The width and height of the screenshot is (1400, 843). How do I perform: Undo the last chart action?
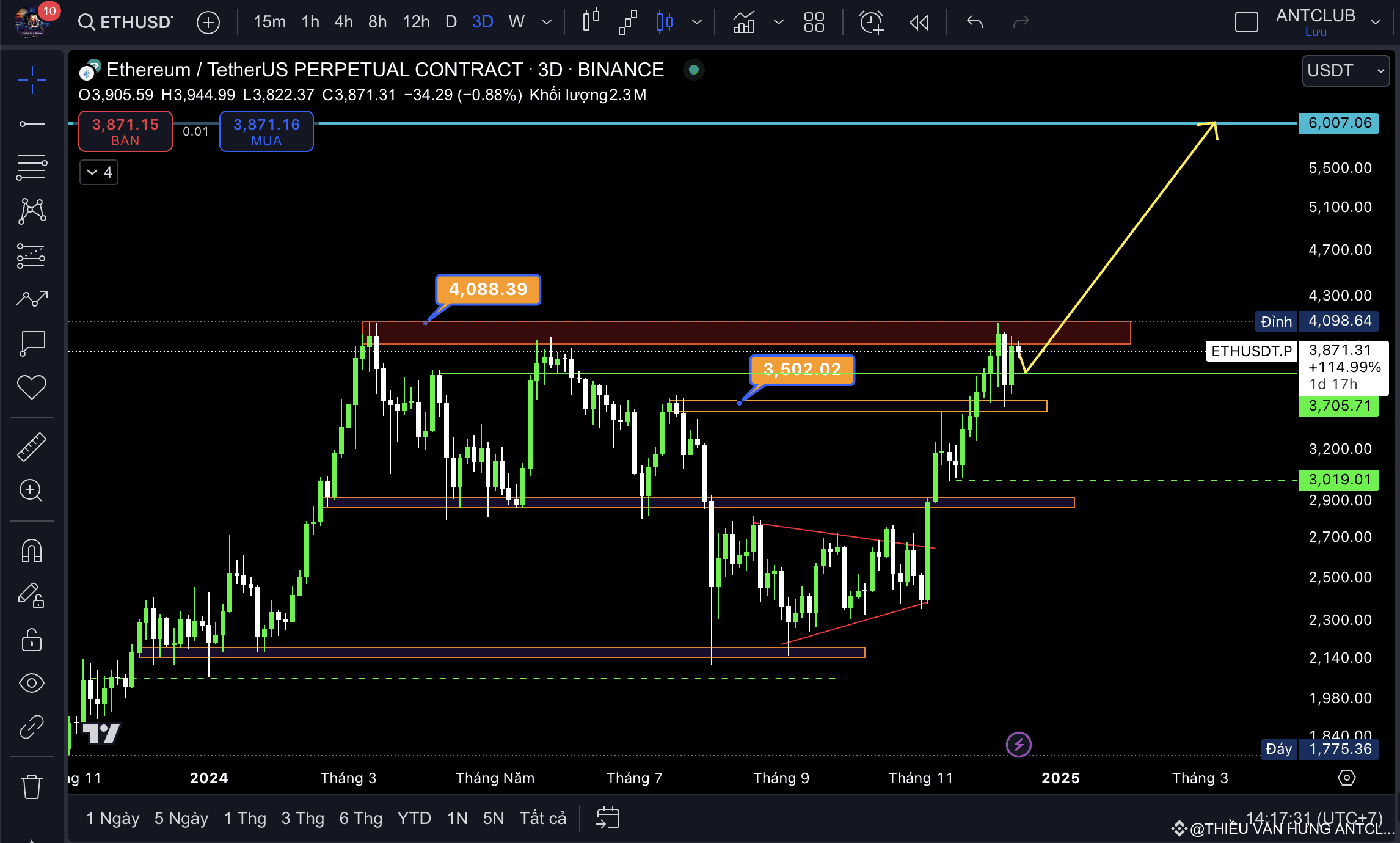click(x=974, y=22)
